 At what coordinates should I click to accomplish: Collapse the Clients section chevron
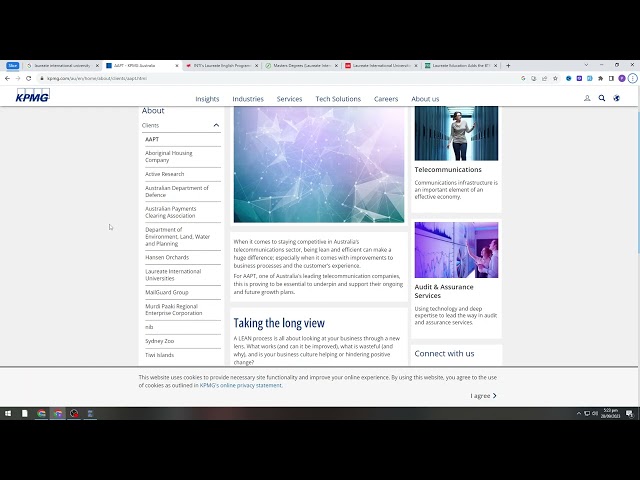tap(216, 125)
